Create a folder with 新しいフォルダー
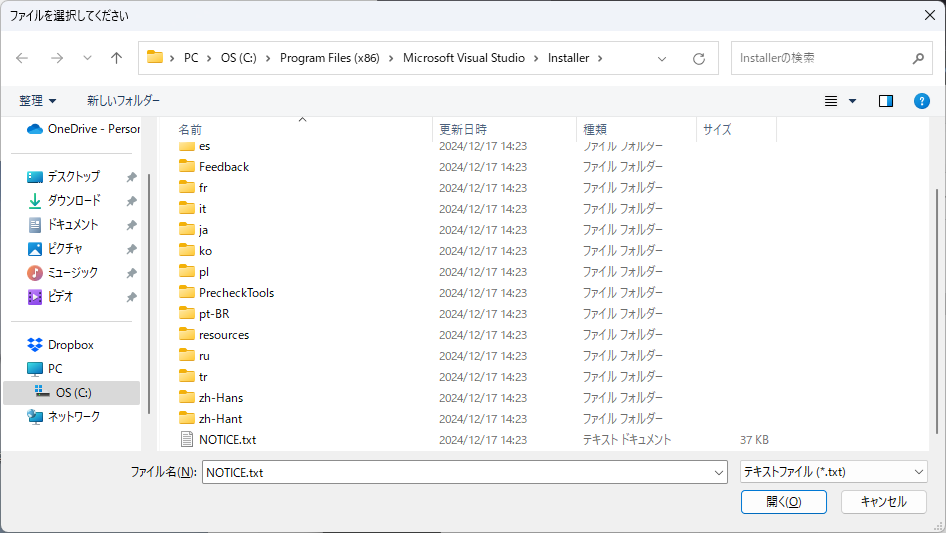 123,101
